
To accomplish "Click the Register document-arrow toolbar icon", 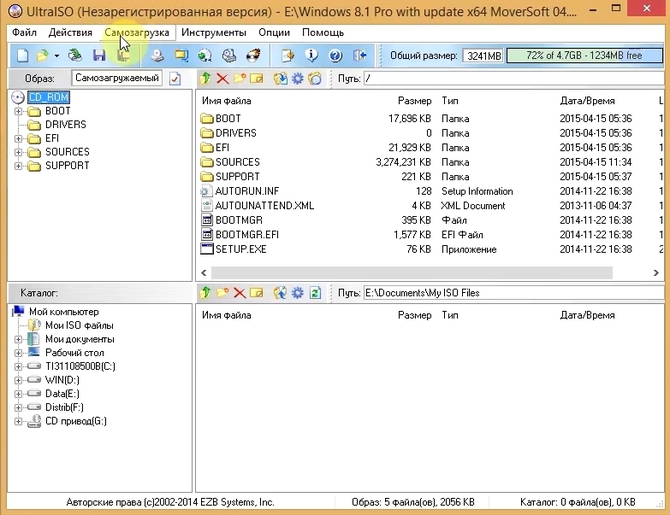I will pyautogui.click(x=288, y=56).
